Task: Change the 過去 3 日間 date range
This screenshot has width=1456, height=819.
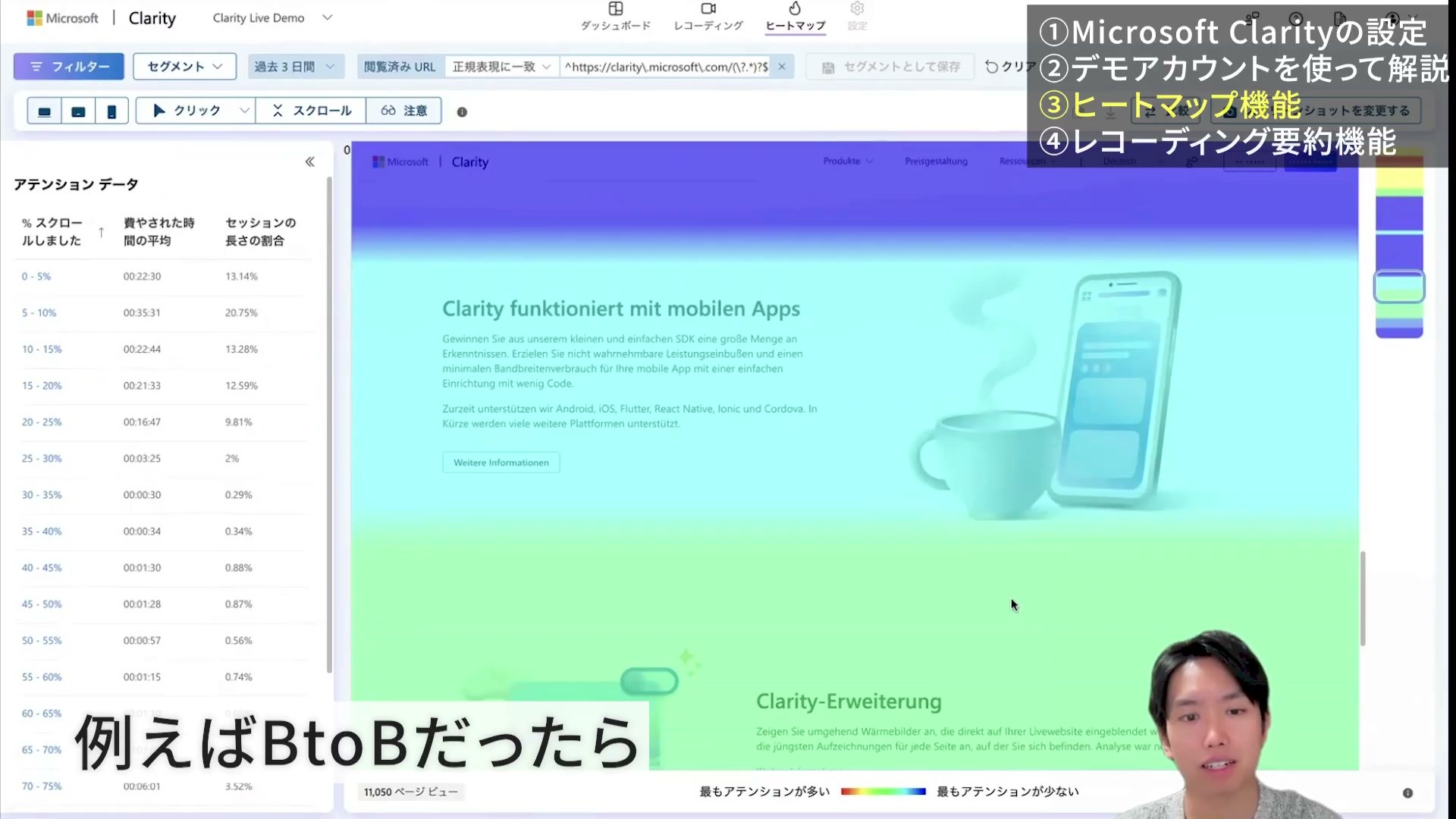Action: click(x=295, y=67)
